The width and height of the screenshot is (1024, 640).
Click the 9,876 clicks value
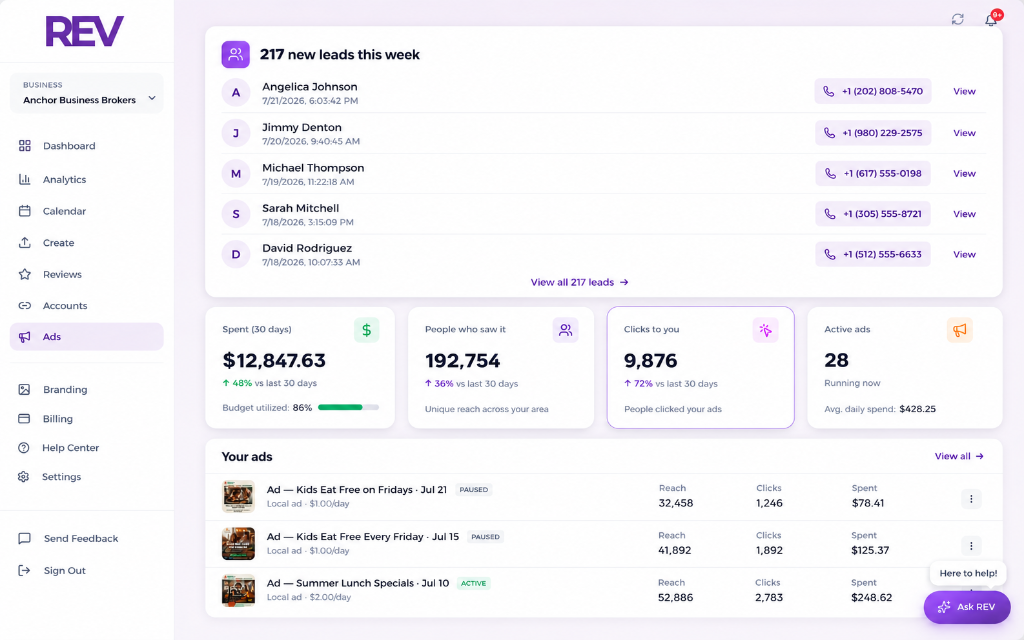(650, 360)
